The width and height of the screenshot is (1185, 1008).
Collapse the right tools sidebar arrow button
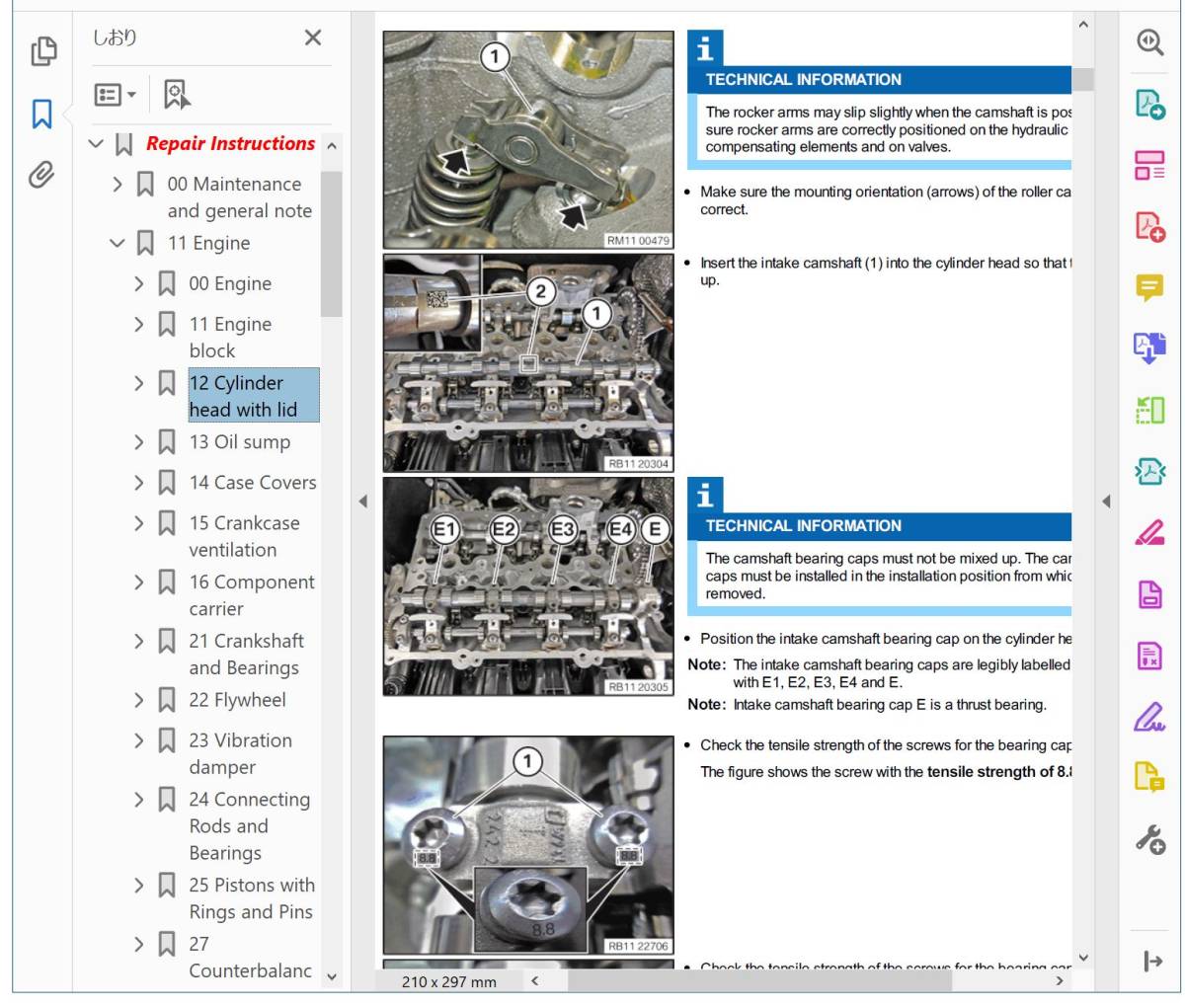tap(1151, 961)
